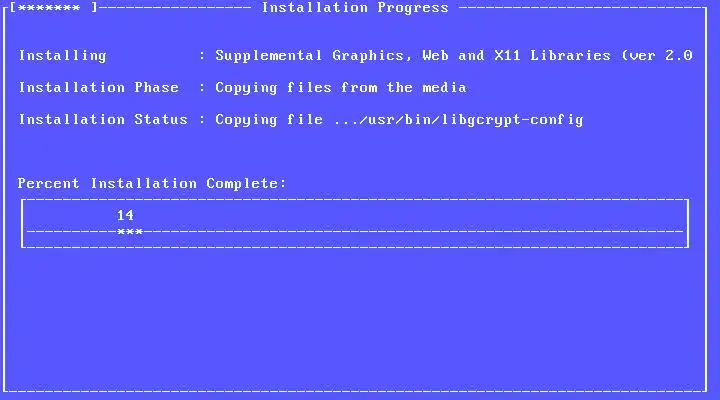
Task: Click the closing bracket of the top-left indicator
Action: [94, 8]
